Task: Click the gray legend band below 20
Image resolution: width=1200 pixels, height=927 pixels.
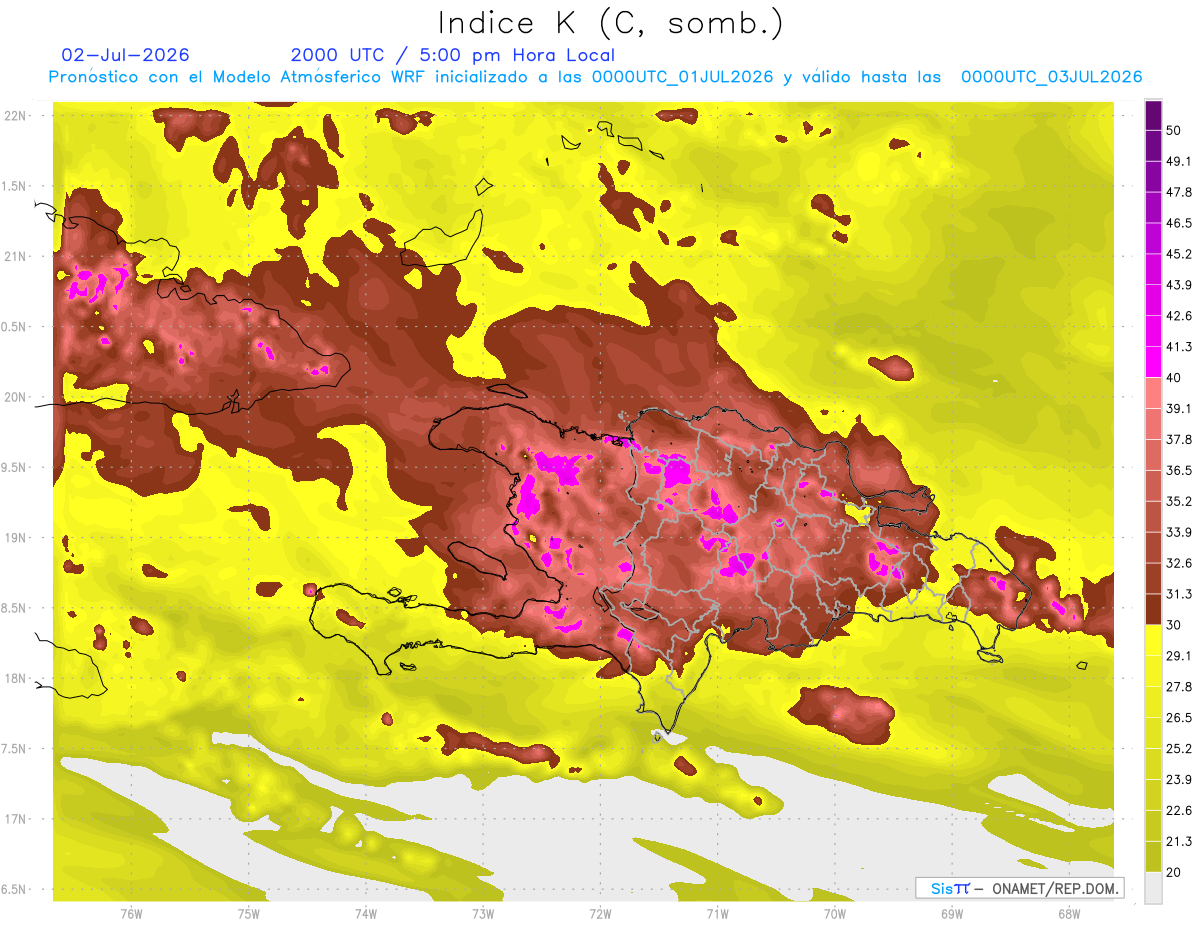Action: 1154,888
